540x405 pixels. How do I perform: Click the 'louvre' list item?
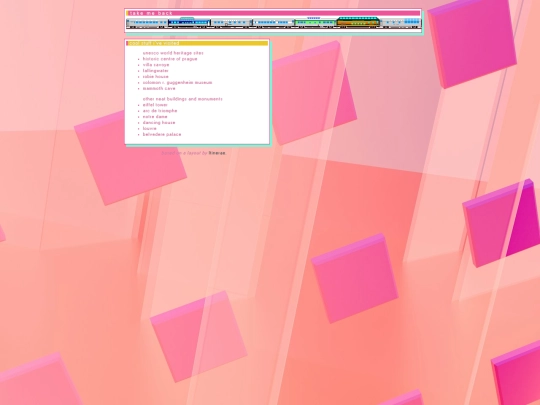pyautogui.click(x=149, y=128)
